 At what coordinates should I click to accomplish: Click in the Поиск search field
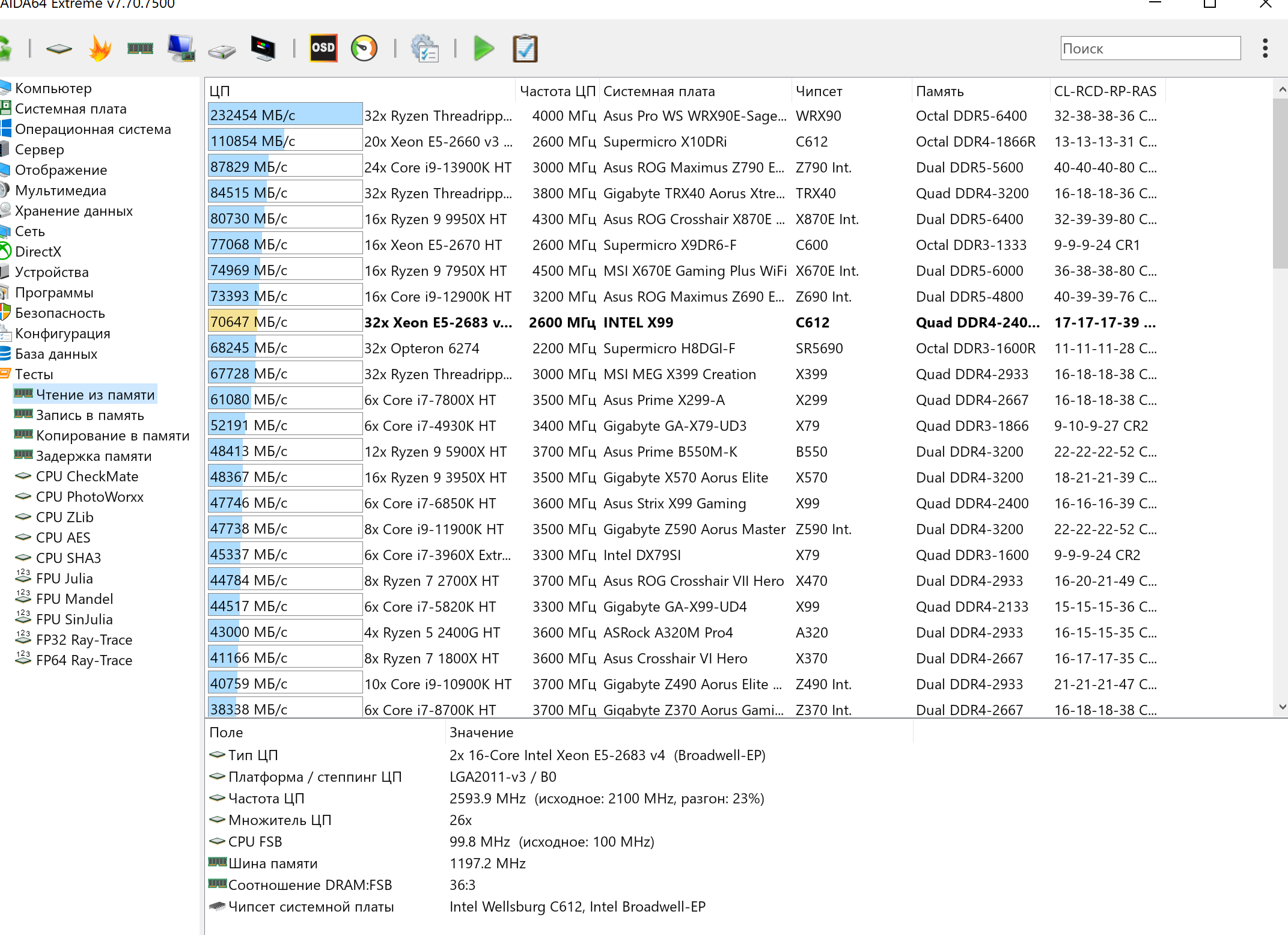1149,49
